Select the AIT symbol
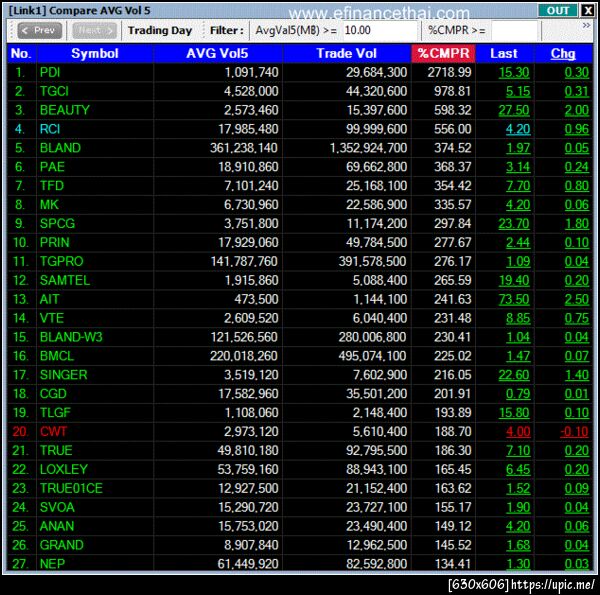This screenshot has width=600, height=595. (x=49, y=299)
